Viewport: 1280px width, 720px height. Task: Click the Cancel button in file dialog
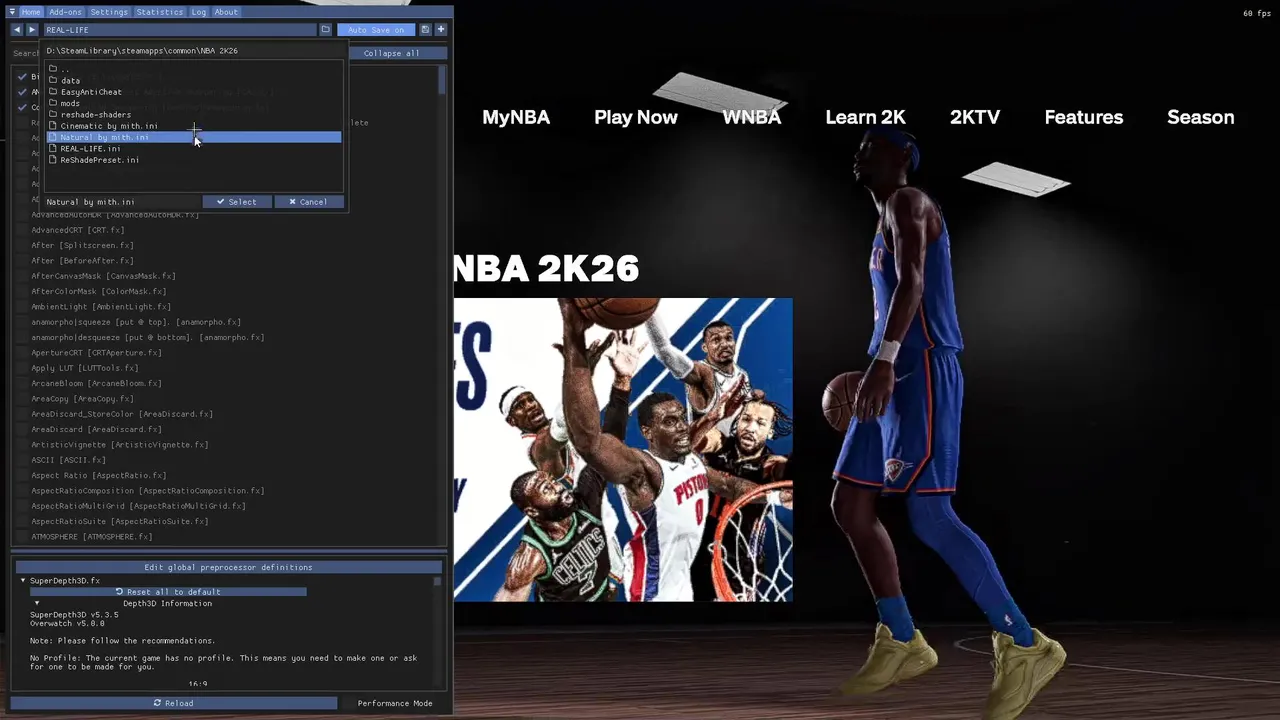pos(309,202)
